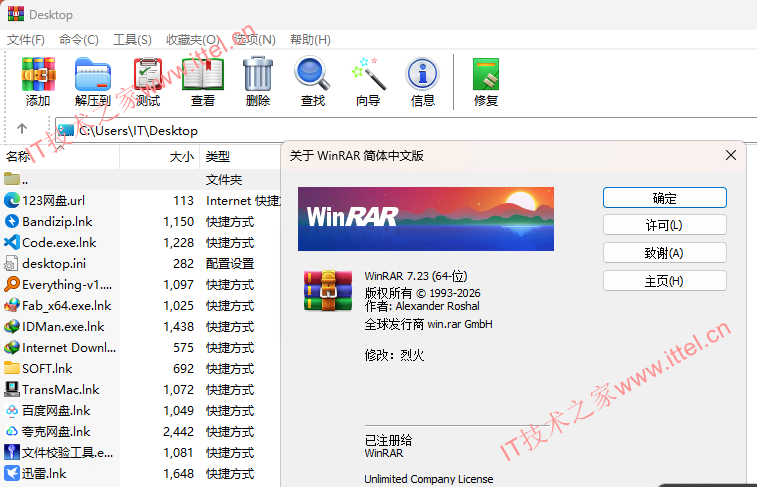Select the 文件校验工具 shortcut icon

click(x=12, y=452)
